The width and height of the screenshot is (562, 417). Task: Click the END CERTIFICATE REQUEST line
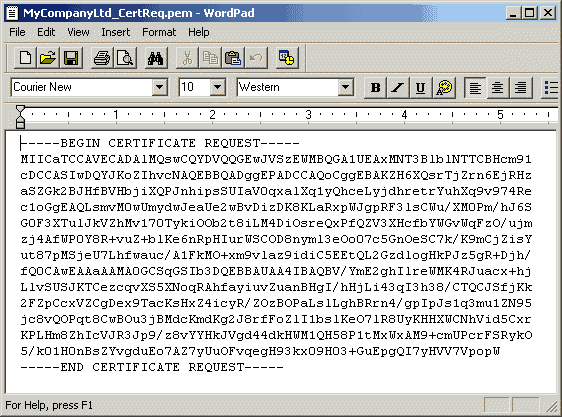[152, 368]
